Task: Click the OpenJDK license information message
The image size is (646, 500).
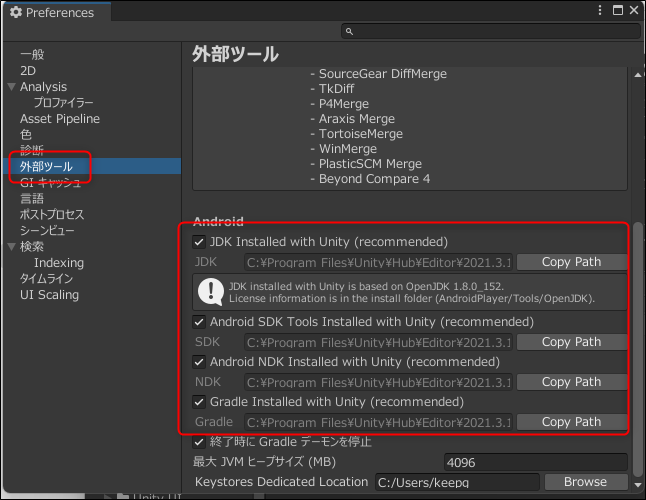Action: [x=412, y=292]
